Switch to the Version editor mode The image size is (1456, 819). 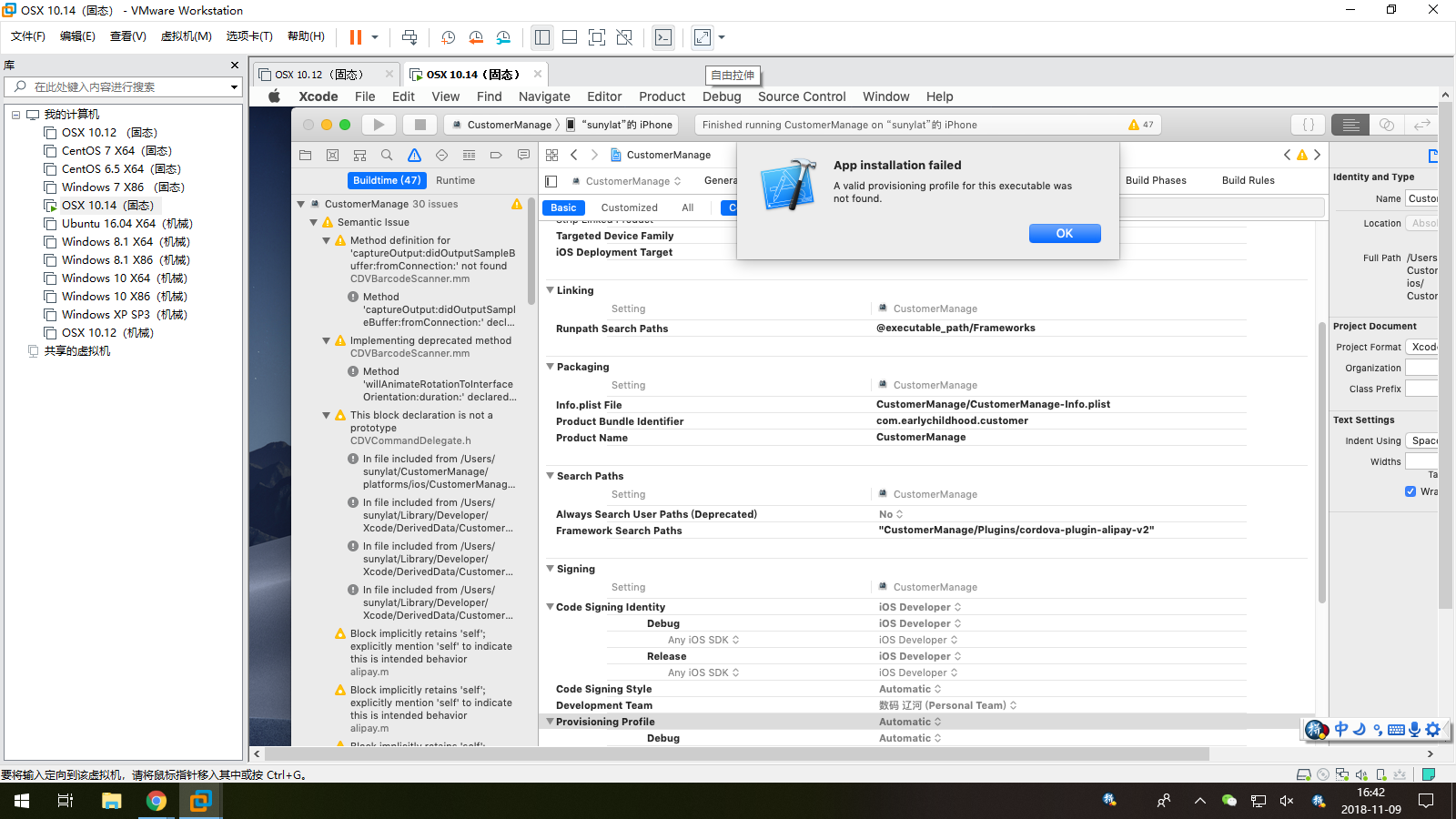click(1421, 125)
